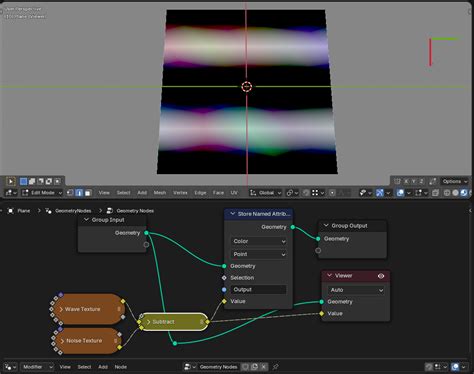Image resolution: width=474 pixels, height=374 pixels.
Task: Click the Options button in viewport
Action: [455, 181]
